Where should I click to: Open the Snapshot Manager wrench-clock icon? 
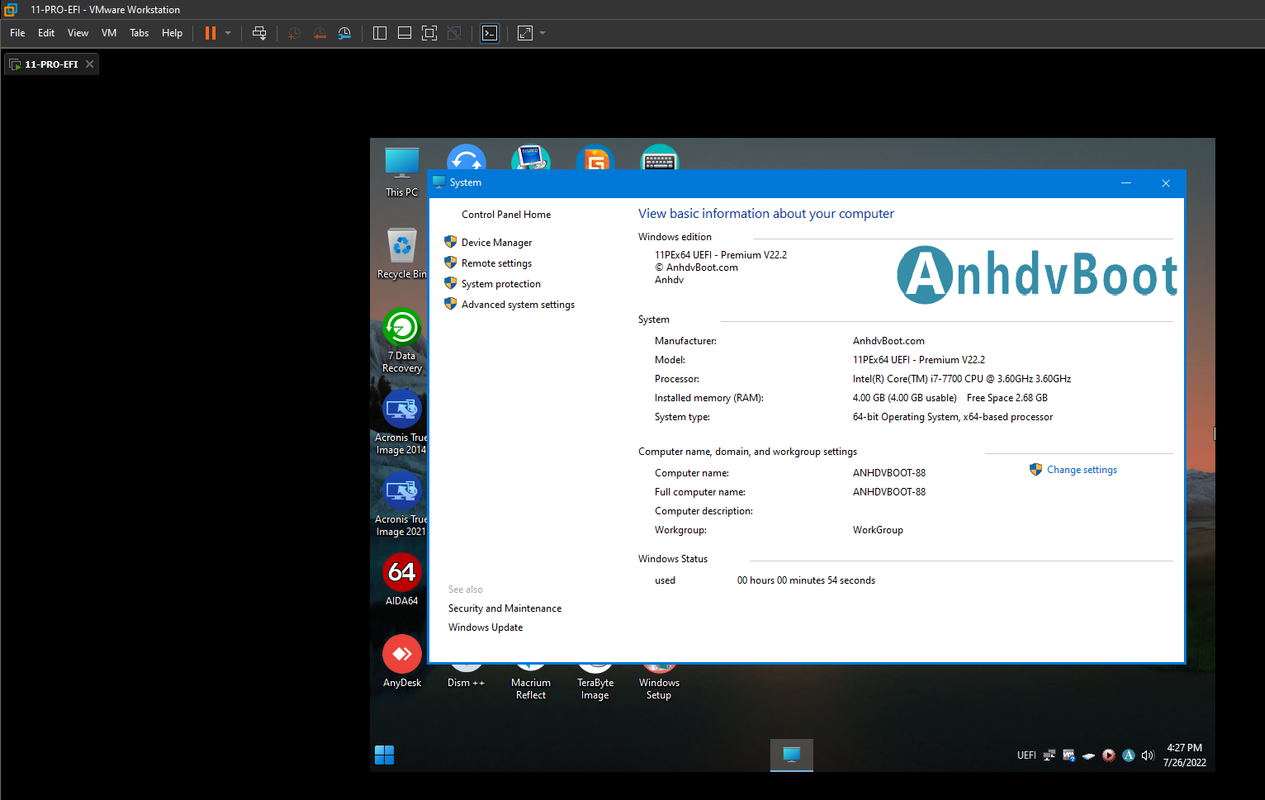click(344, 33)
